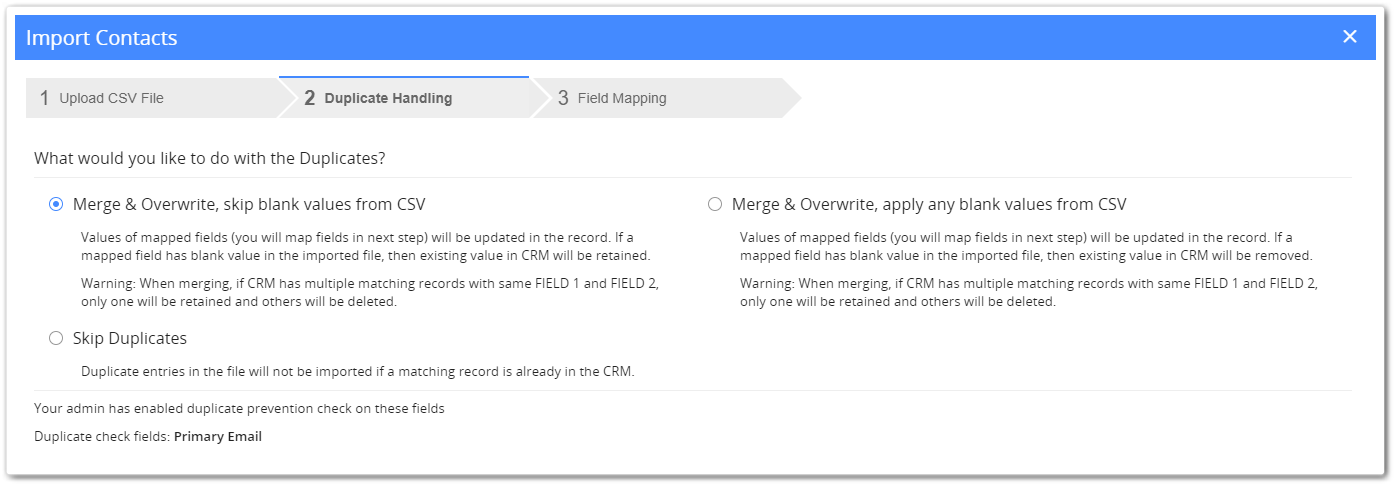The height and width of the screenshot is (487, 1397).
Task: Select the Duplicate Handling step tab
Action: click(388, 98)
